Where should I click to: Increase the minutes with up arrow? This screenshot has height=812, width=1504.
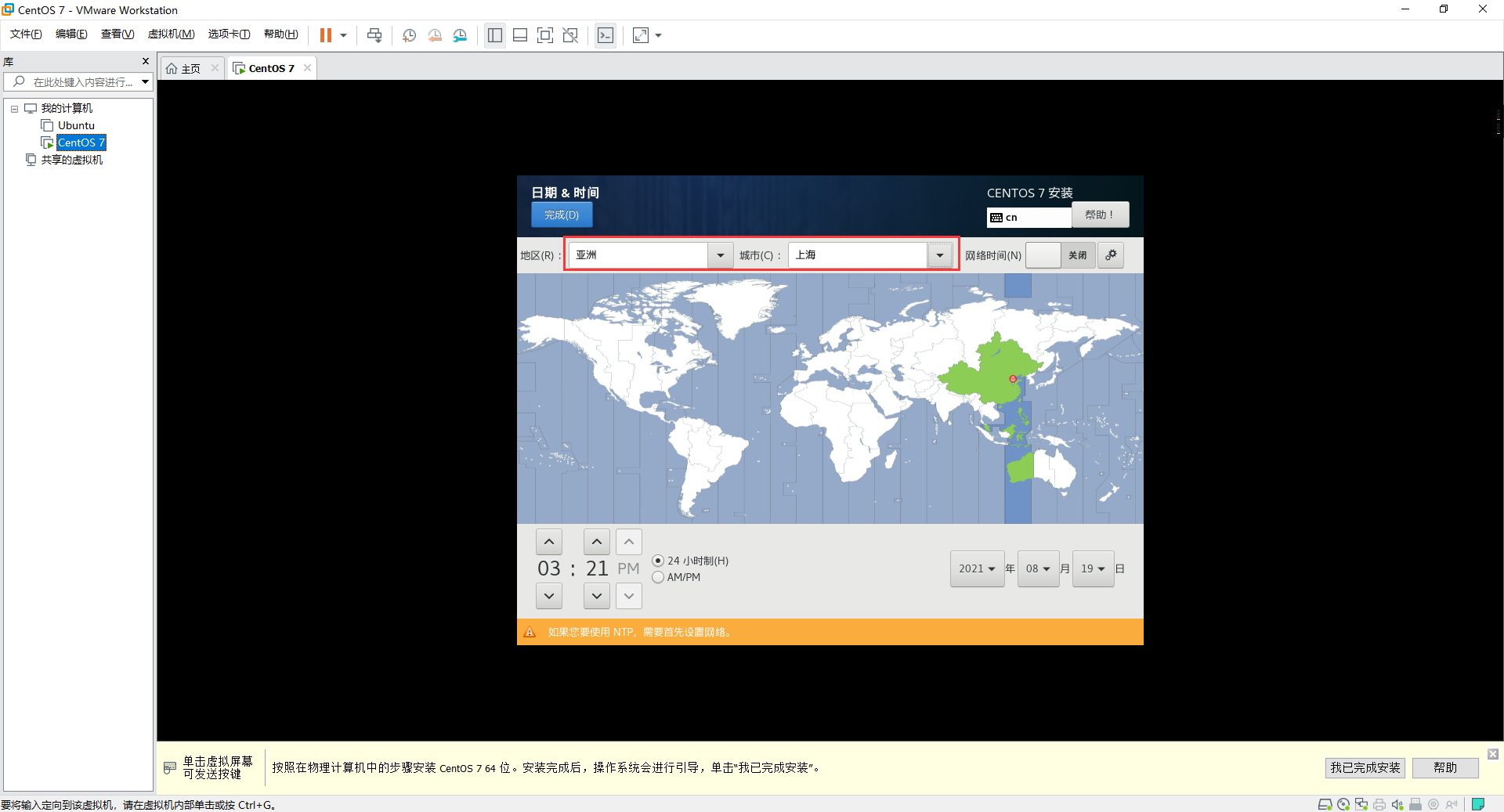coord(597,542)
